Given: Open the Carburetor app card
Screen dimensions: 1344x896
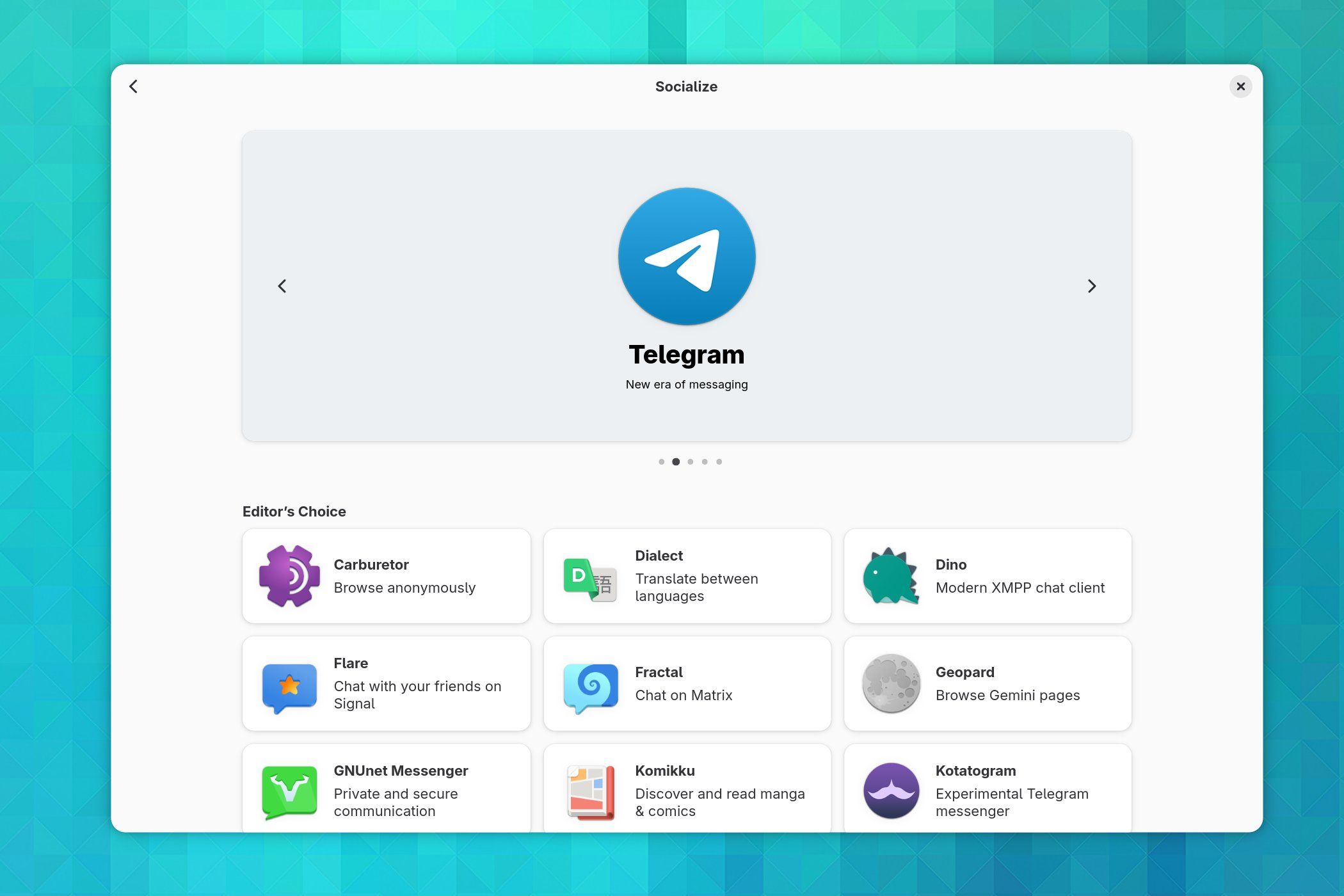Looking at the screenshot, I should [387, 576].
